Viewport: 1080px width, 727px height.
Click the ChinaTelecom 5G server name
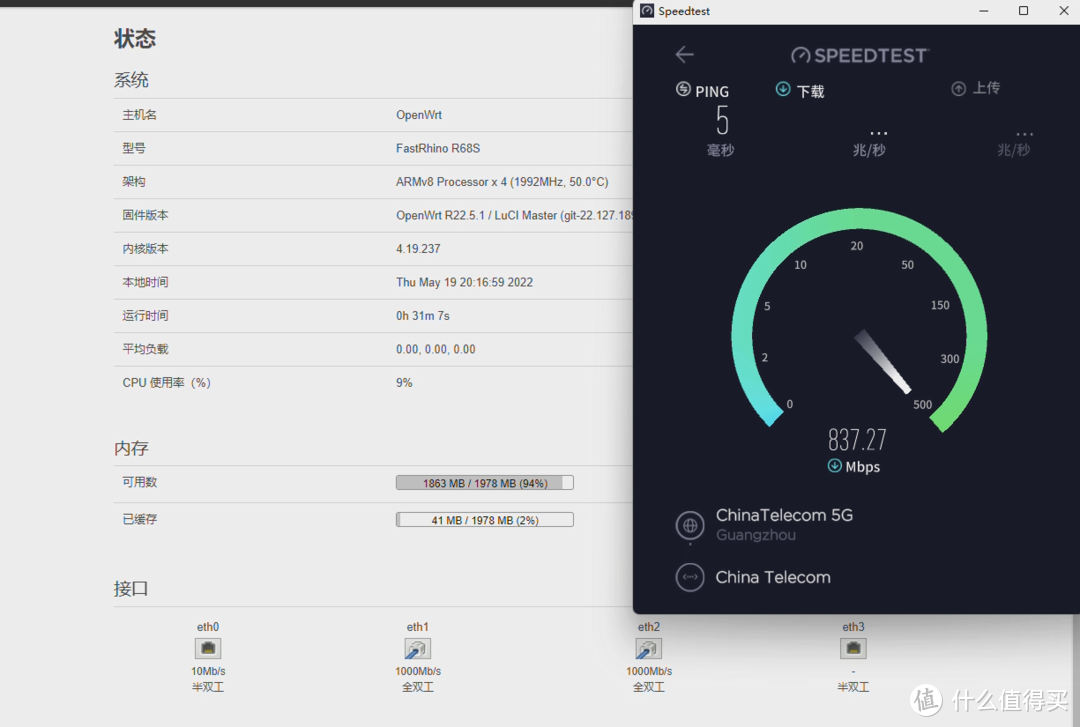(x=784, y=515)
